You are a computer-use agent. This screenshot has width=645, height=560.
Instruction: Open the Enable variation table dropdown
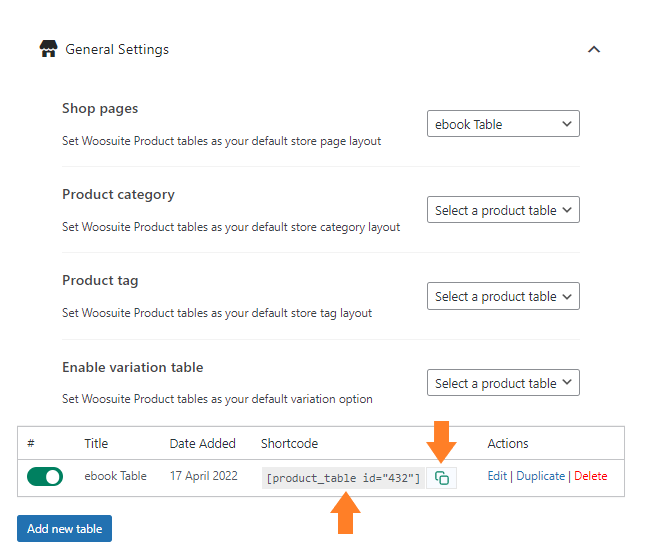(503, 383)
